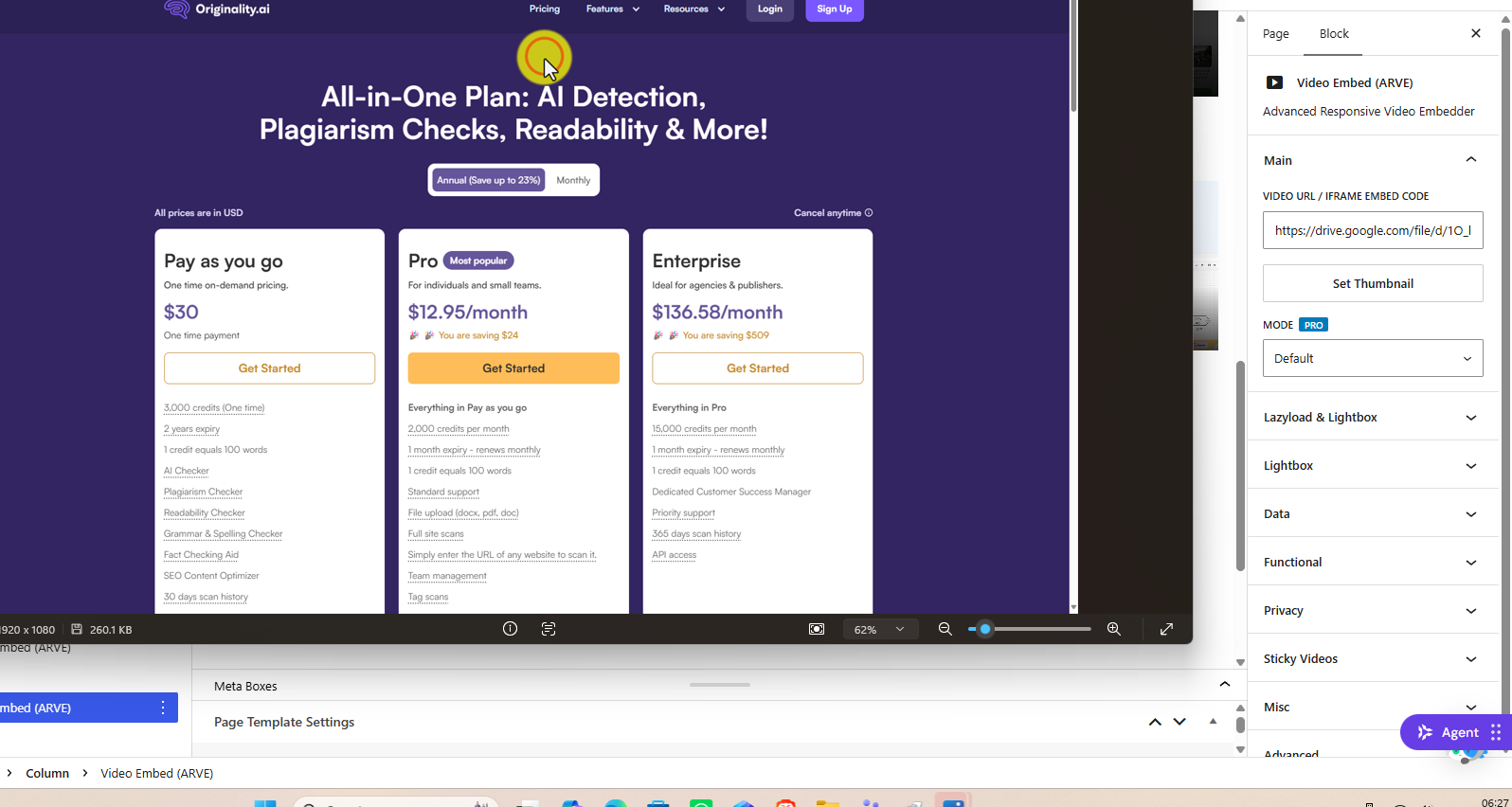Expand the Functional section
Screen dimensions: 1512x807
1372,562
